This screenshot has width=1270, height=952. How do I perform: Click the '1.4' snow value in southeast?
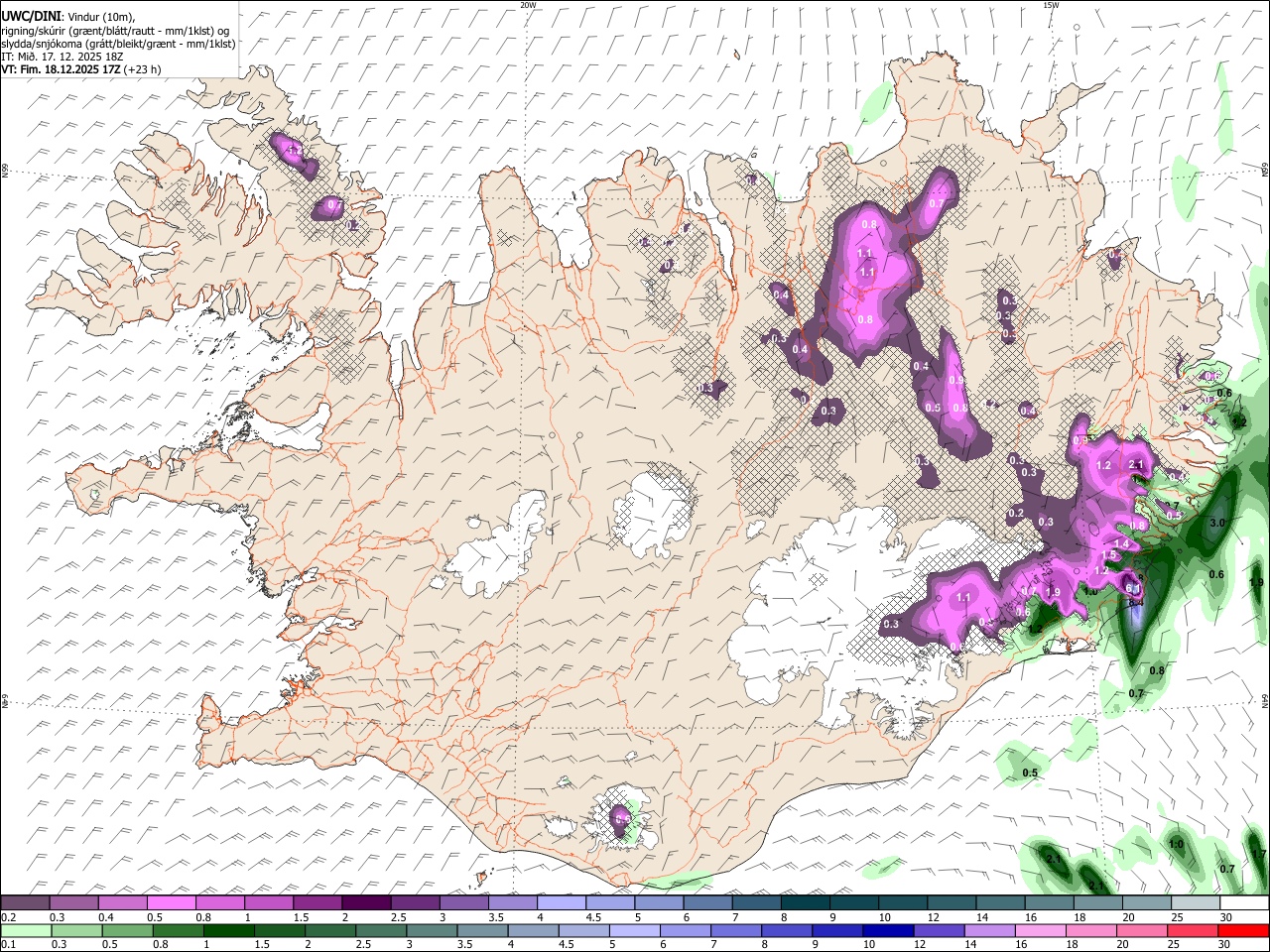click(x=1122, y=544)
